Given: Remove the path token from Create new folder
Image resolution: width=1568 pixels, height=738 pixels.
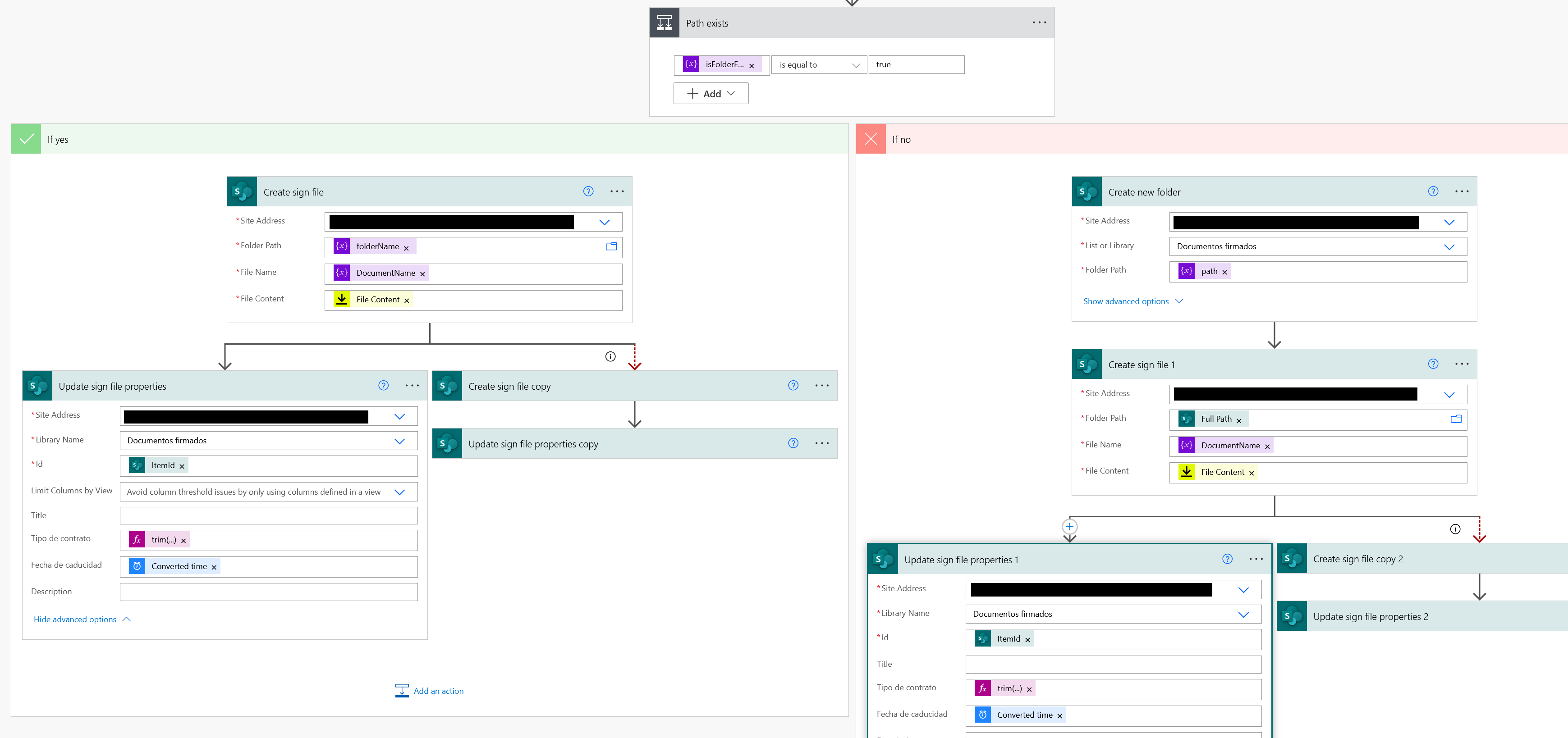Looking at the screenshot, I should [1224, 271].
